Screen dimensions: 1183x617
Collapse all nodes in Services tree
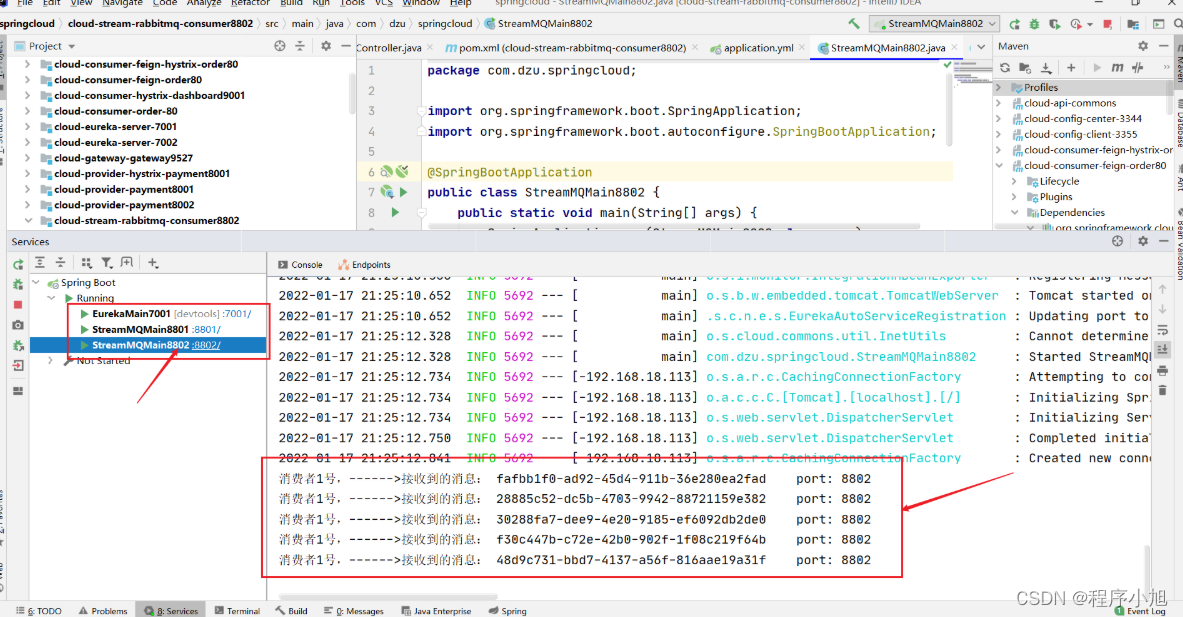click(60, 262)
